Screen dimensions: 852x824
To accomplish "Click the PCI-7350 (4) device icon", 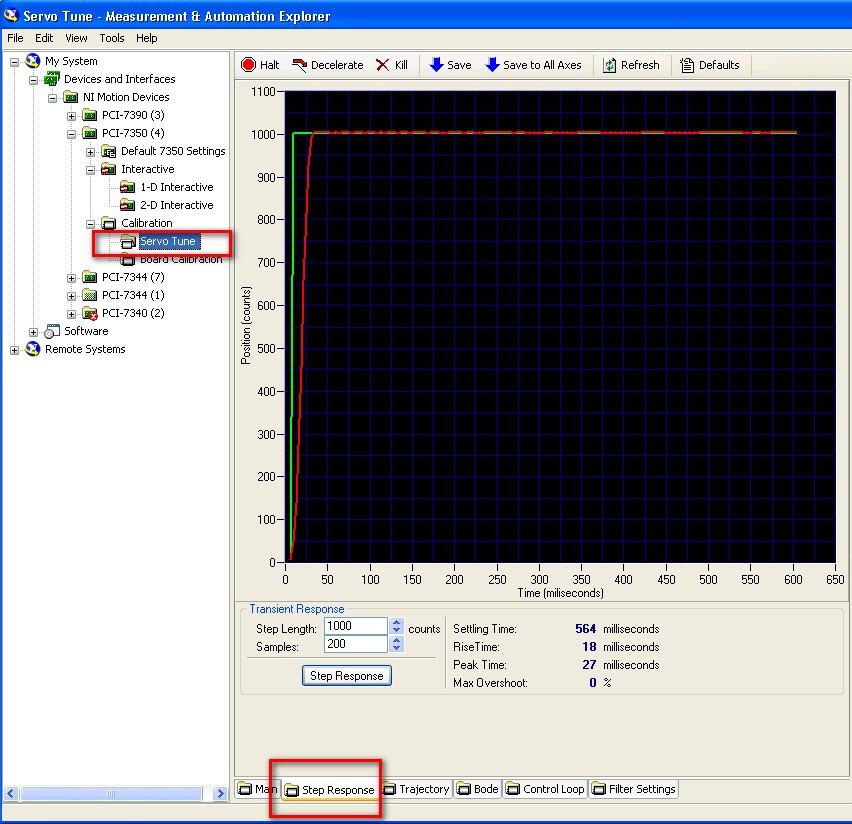I will pos(90,133).
